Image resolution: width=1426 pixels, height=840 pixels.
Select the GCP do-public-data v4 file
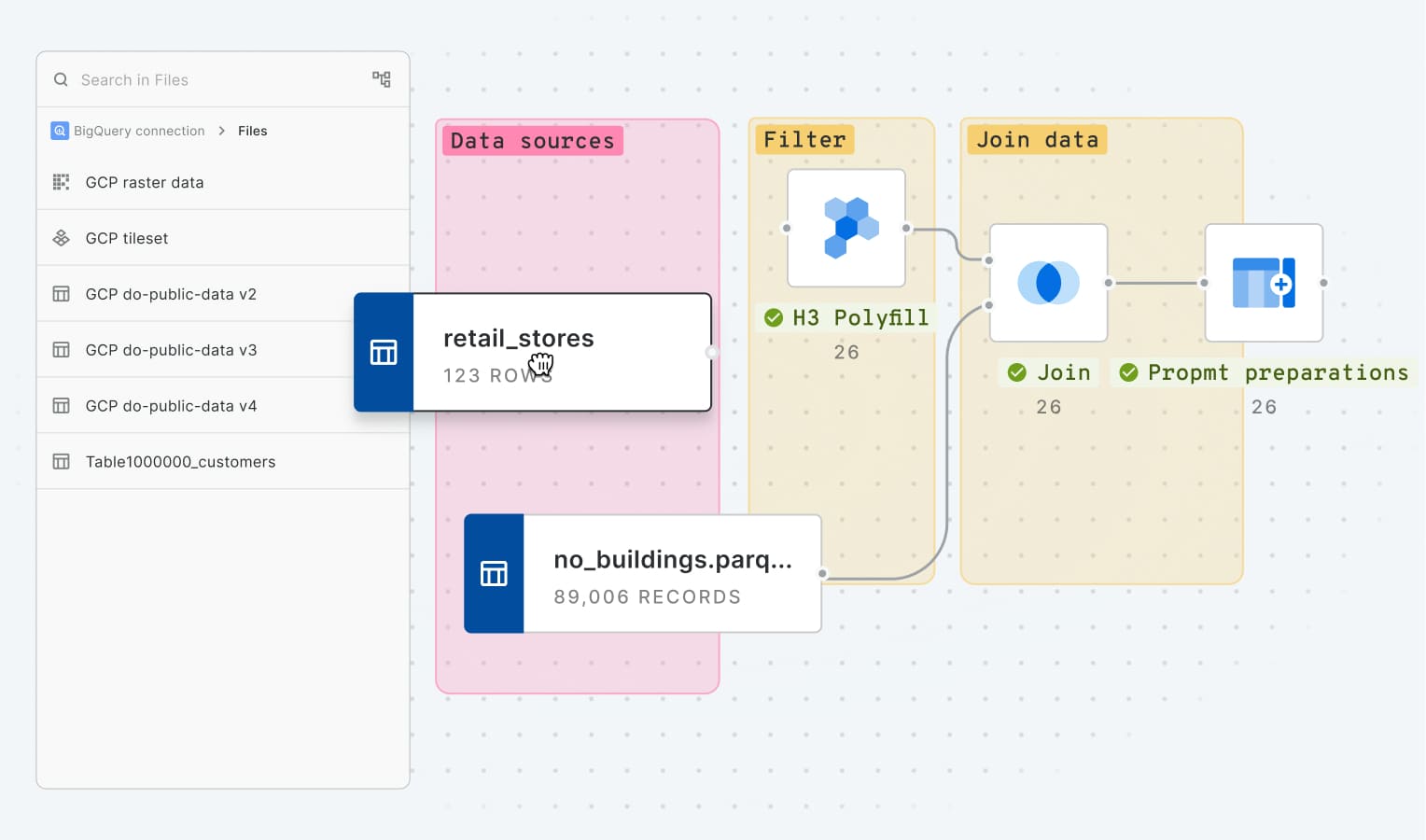click(170, 405)
